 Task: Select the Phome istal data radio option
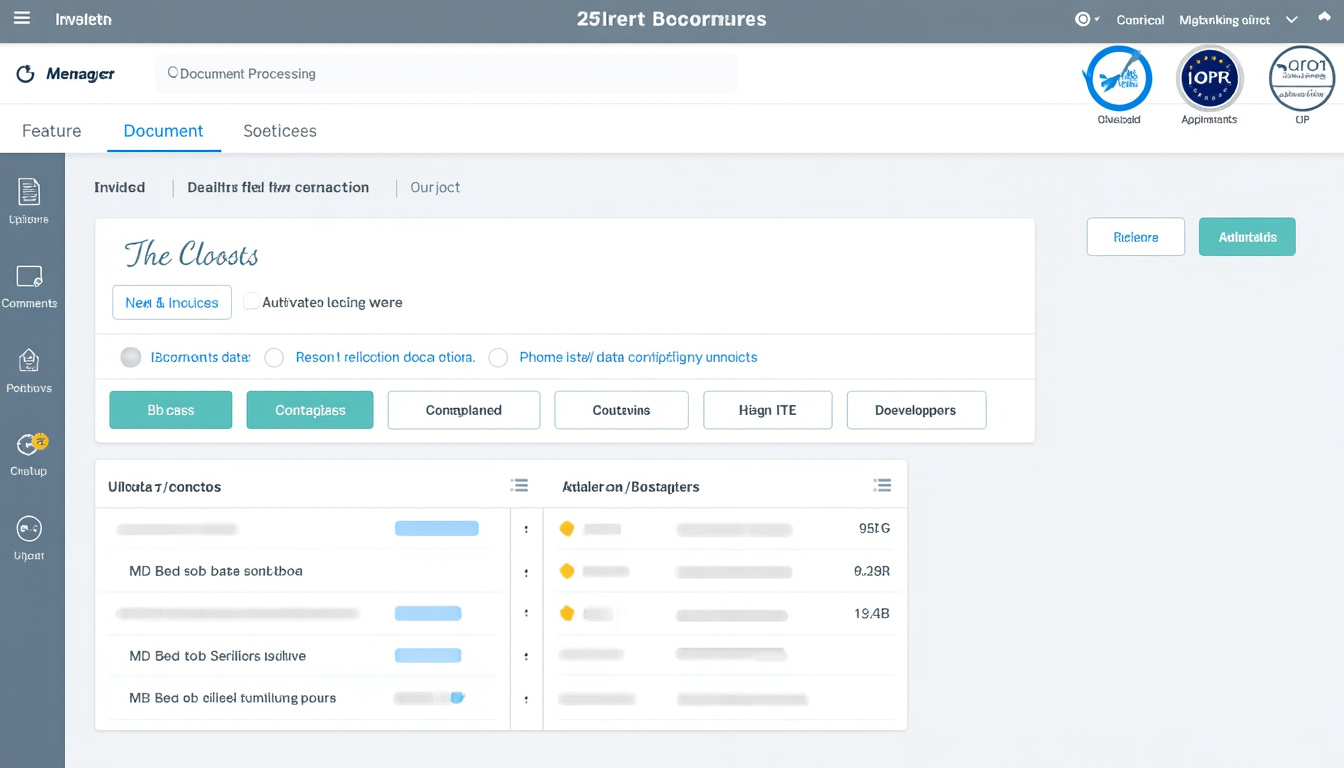point(498,357)
